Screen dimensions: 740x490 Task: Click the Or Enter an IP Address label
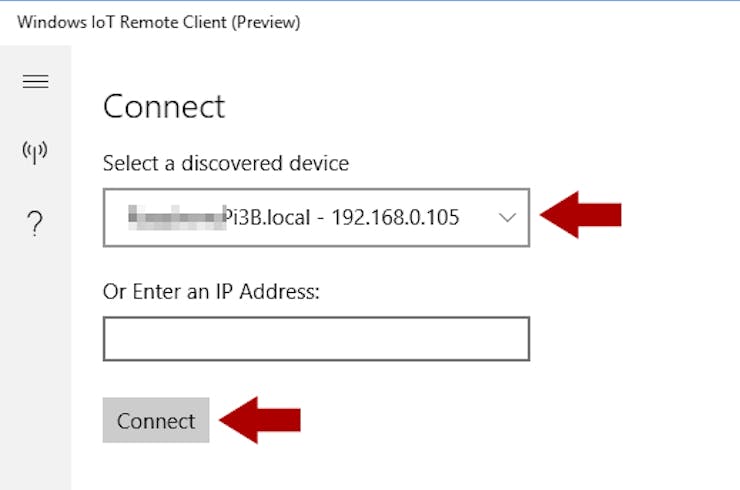[211, 291]
